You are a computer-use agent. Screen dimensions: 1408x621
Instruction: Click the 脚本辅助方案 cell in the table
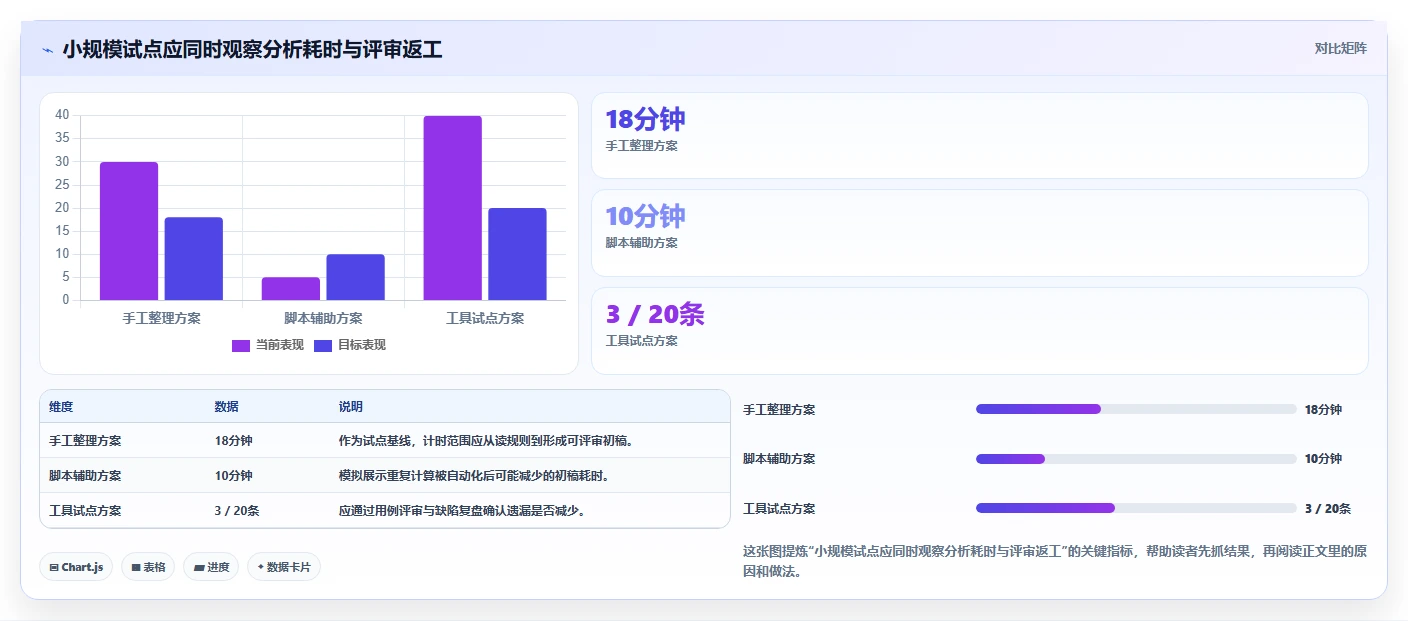point(85,476)
